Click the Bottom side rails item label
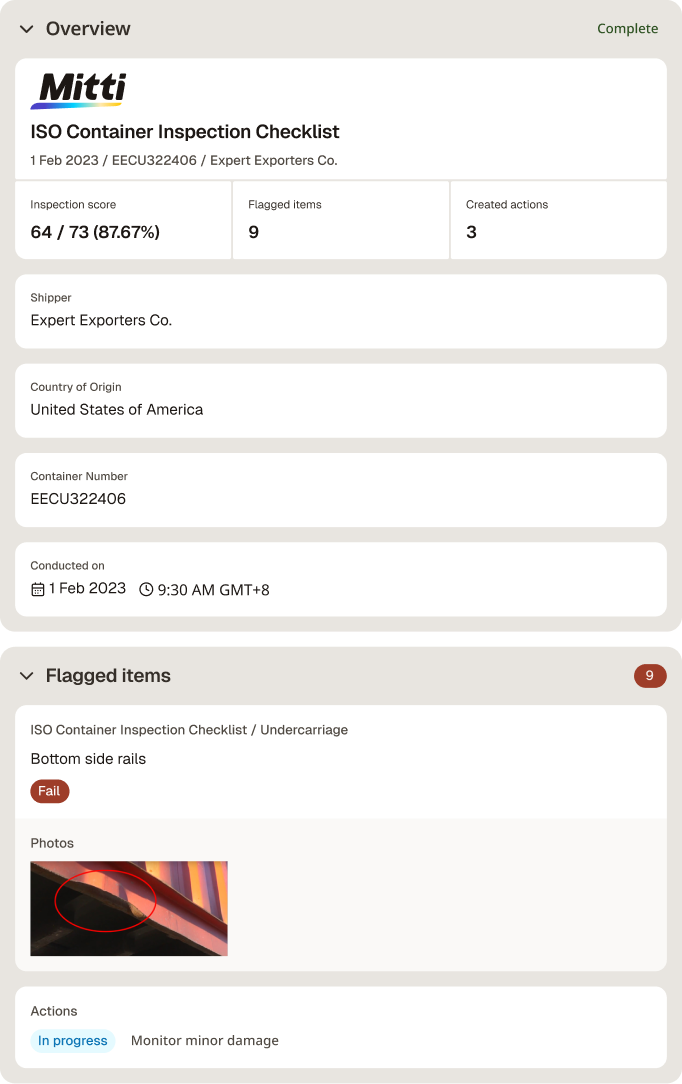Viewport: 682px width, 1084px height. click(88, 759)
